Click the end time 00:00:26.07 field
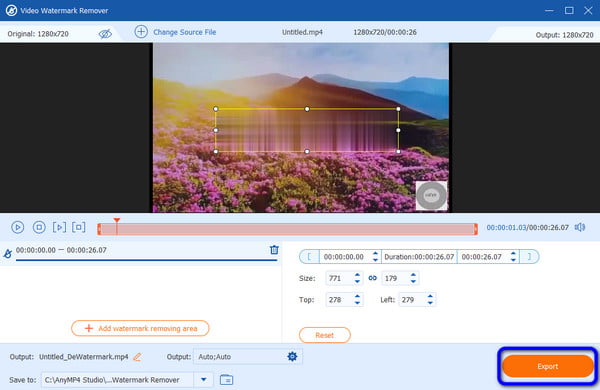This screenshot has width=600, height=390. (x=482, y=257)
